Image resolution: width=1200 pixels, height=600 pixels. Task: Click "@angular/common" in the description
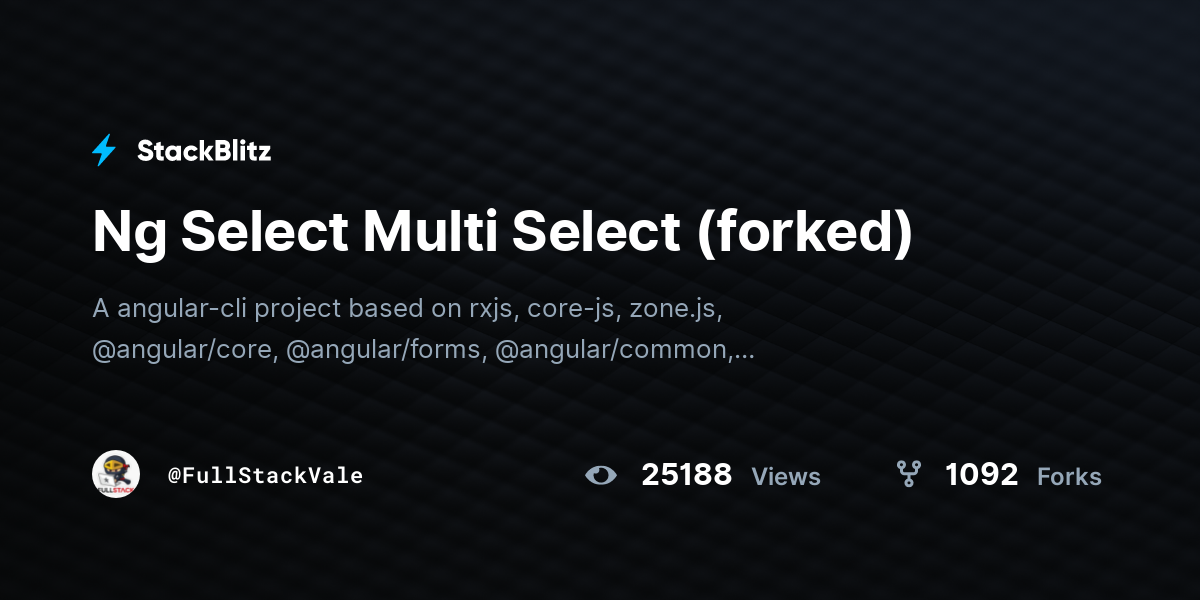coord(612,350)
